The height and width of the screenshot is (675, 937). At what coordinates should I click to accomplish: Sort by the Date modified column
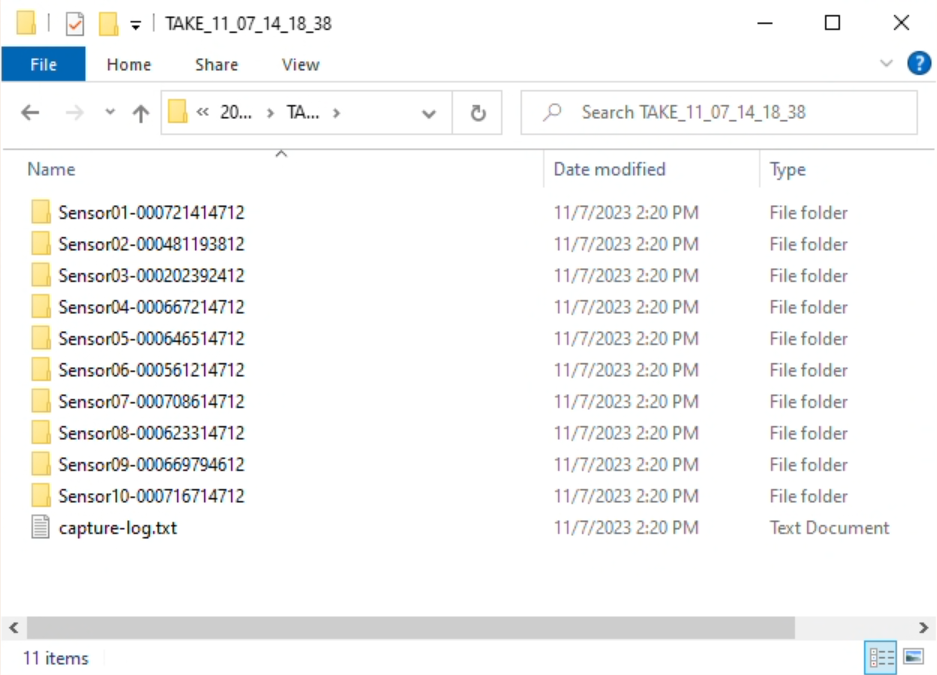tap(609, 169)
